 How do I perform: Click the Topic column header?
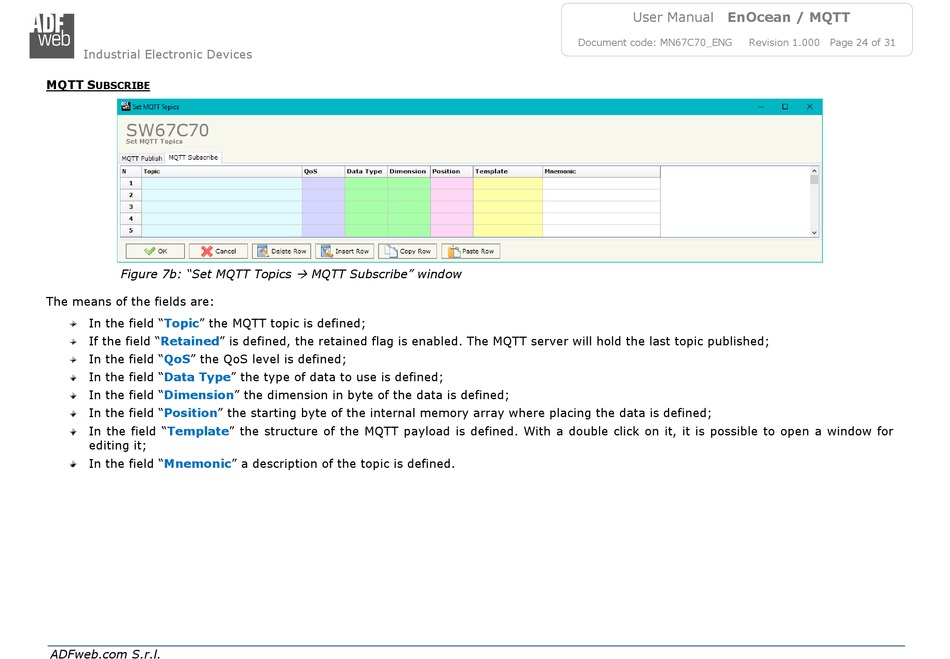[x=222, y=171]
